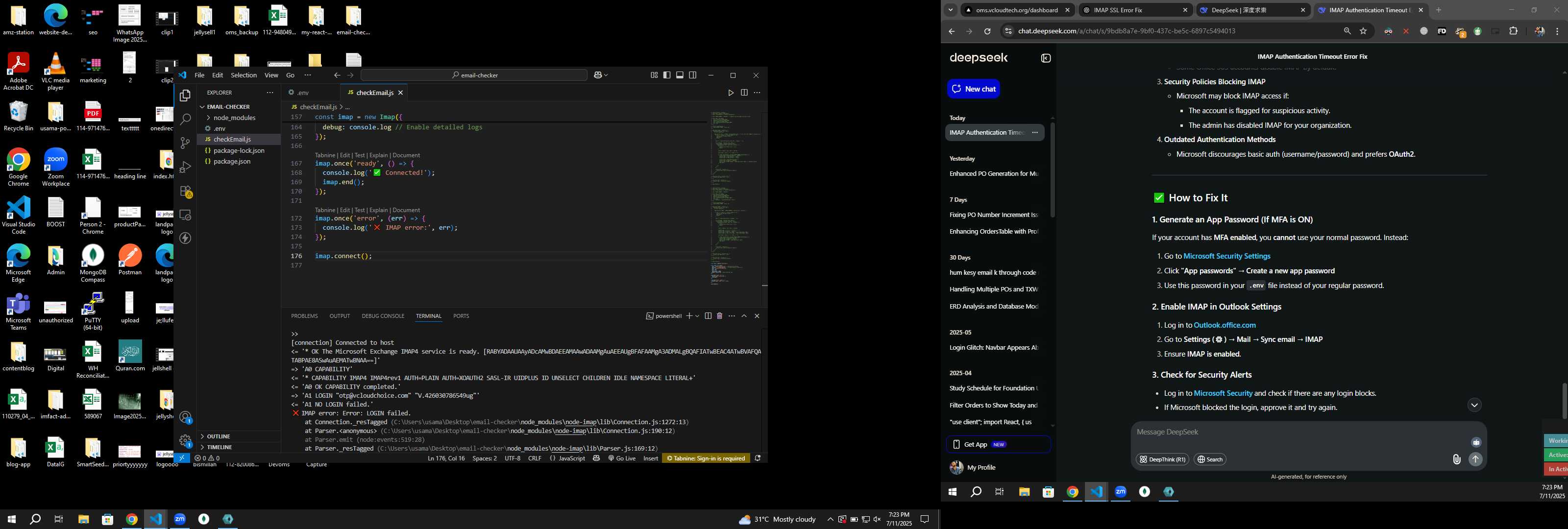
Task: Toggle the VS Code secondary side bar
Action: tap(692, 75)
